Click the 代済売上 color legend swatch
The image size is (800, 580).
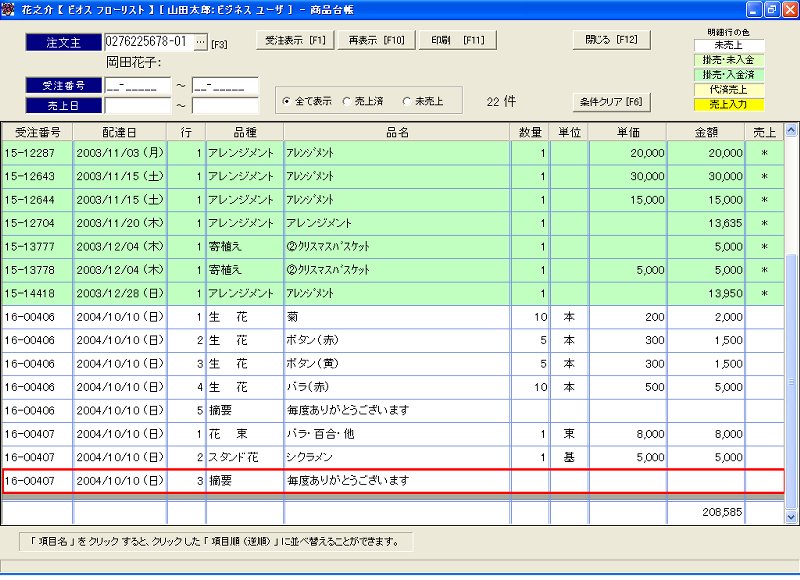[x=729, y=90]
